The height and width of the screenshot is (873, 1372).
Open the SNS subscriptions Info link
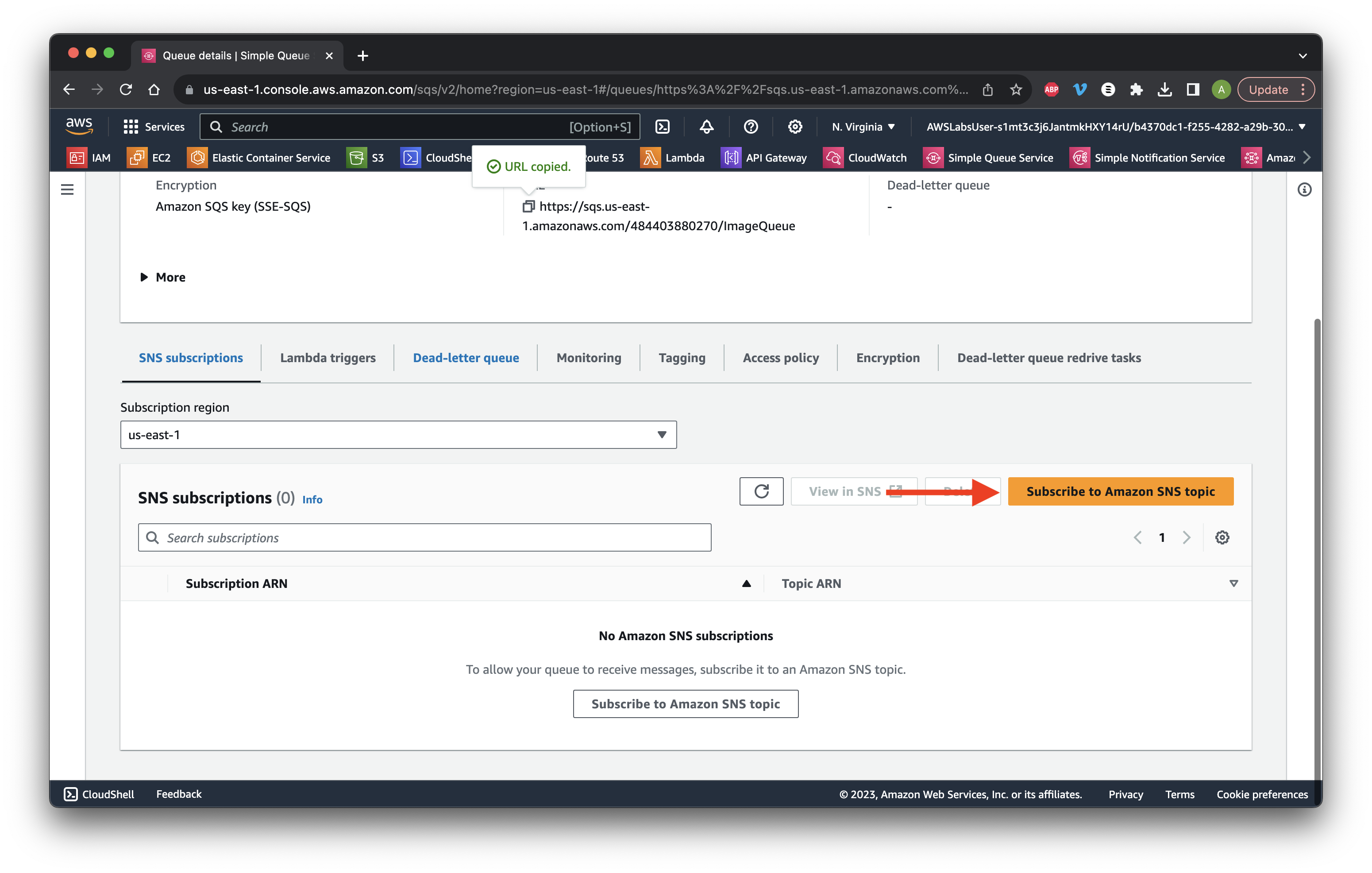312,499
